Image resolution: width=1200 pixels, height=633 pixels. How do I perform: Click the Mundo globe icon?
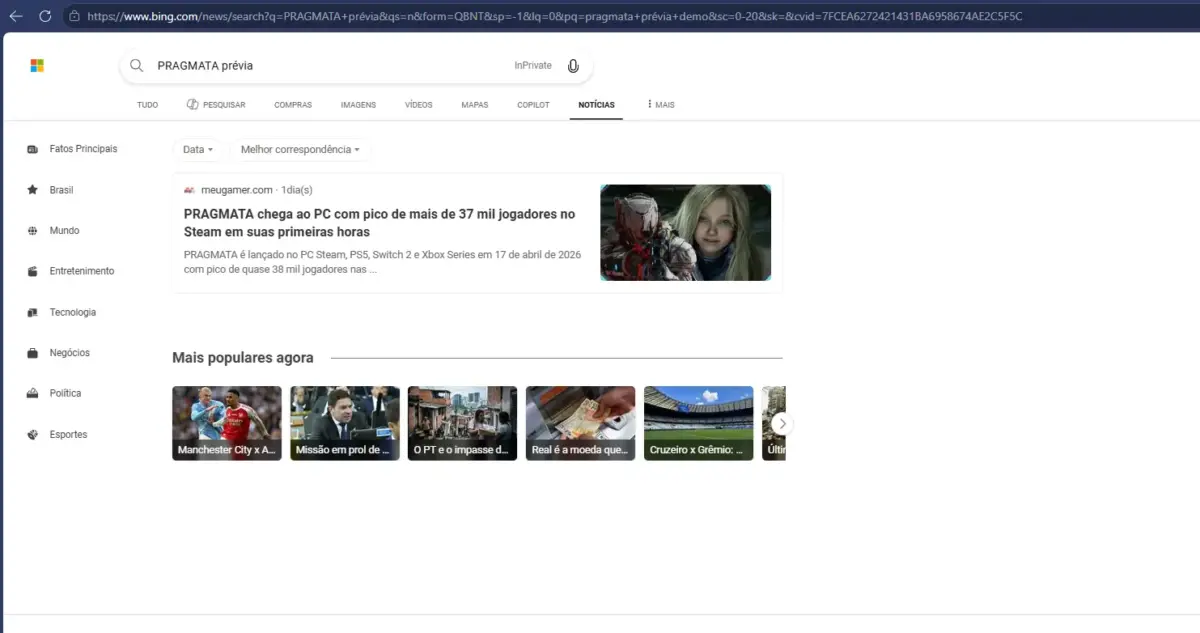point(32,231)
